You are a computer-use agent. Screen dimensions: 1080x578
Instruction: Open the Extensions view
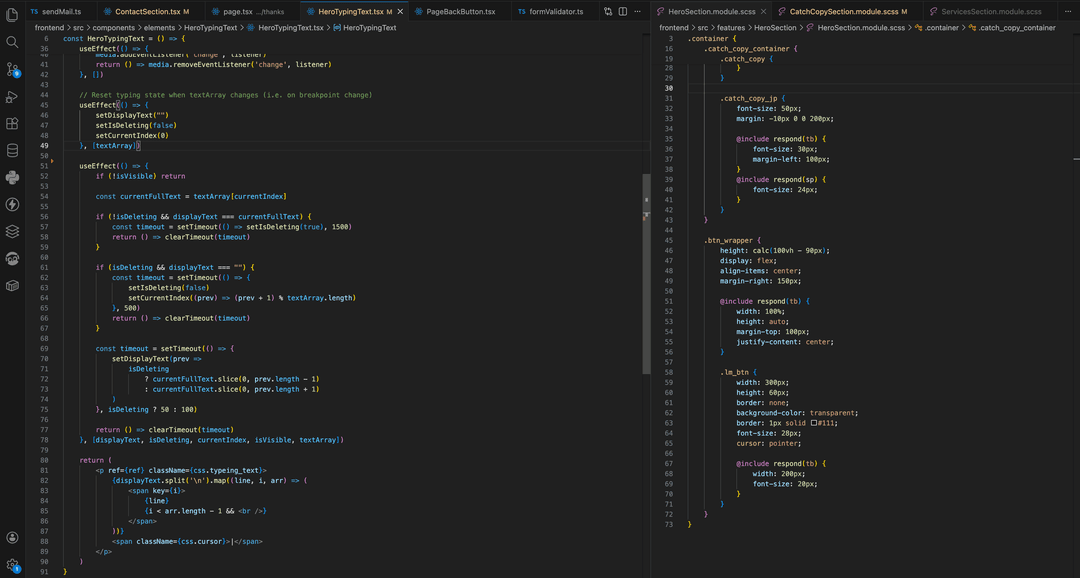pyautogui.click(x=11, y=123)
